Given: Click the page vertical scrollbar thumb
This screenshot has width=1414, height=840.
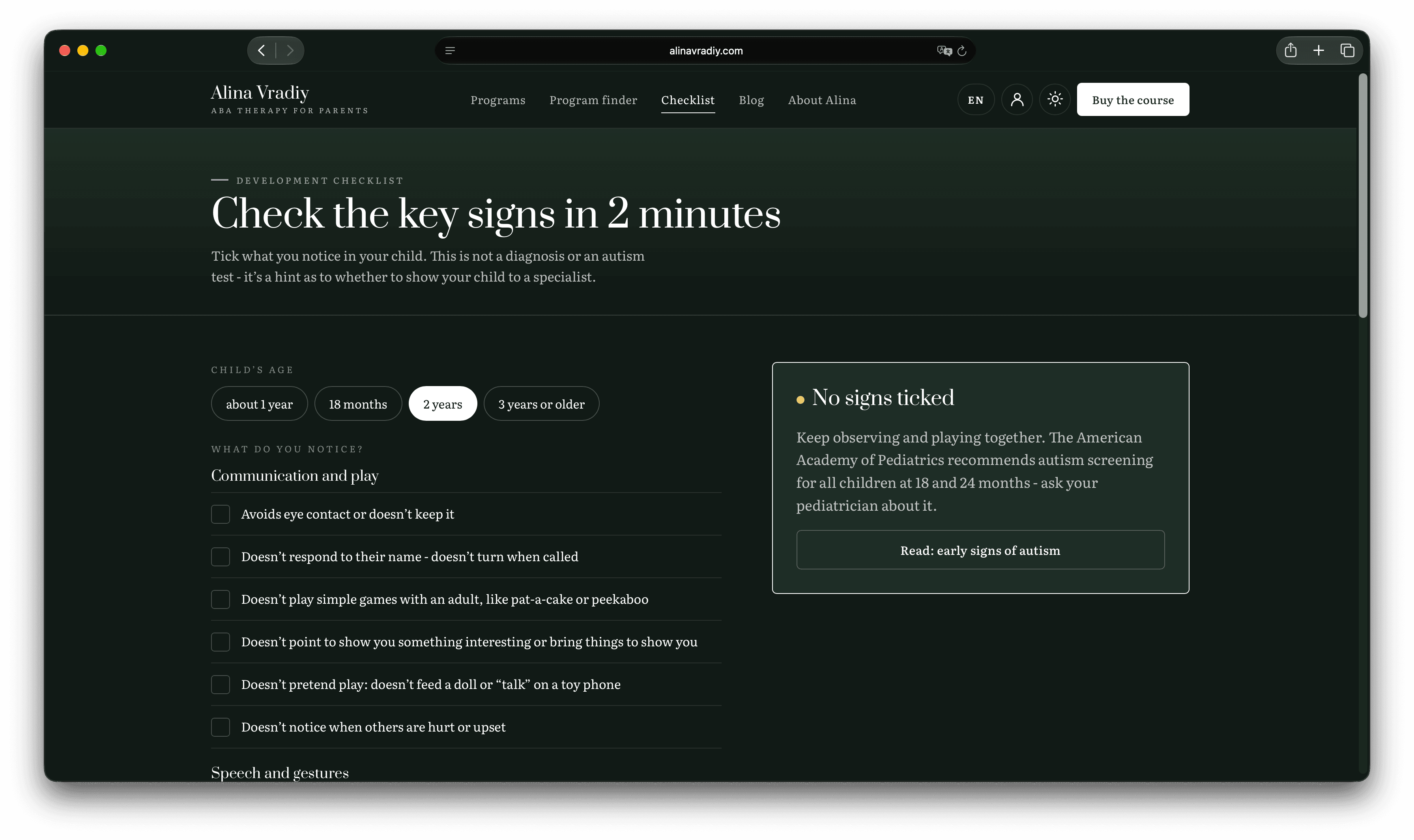Looking at the screenshot, I should pyautogui.click(x=1363, y=196).
